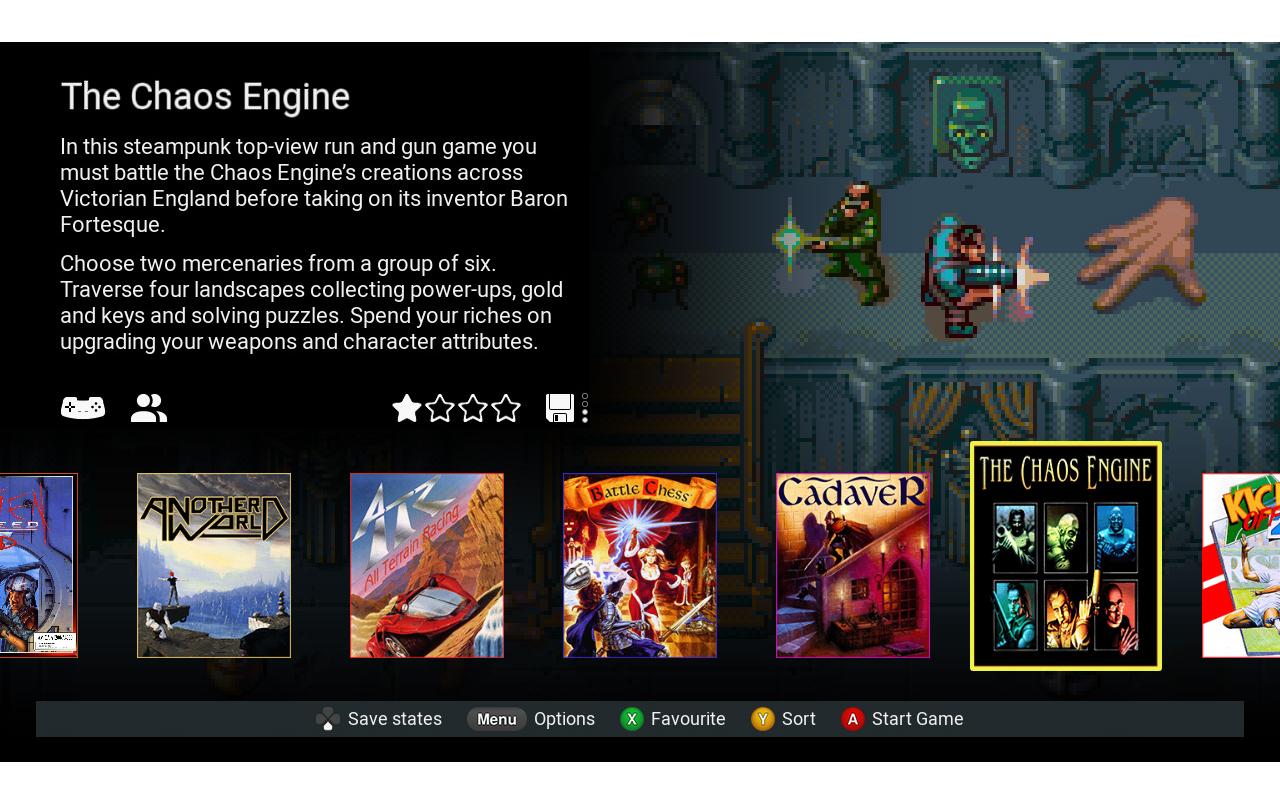The image size is (1280, 805).
Task: Select the Cadaver game cover
Action: (x=853, y=566)
